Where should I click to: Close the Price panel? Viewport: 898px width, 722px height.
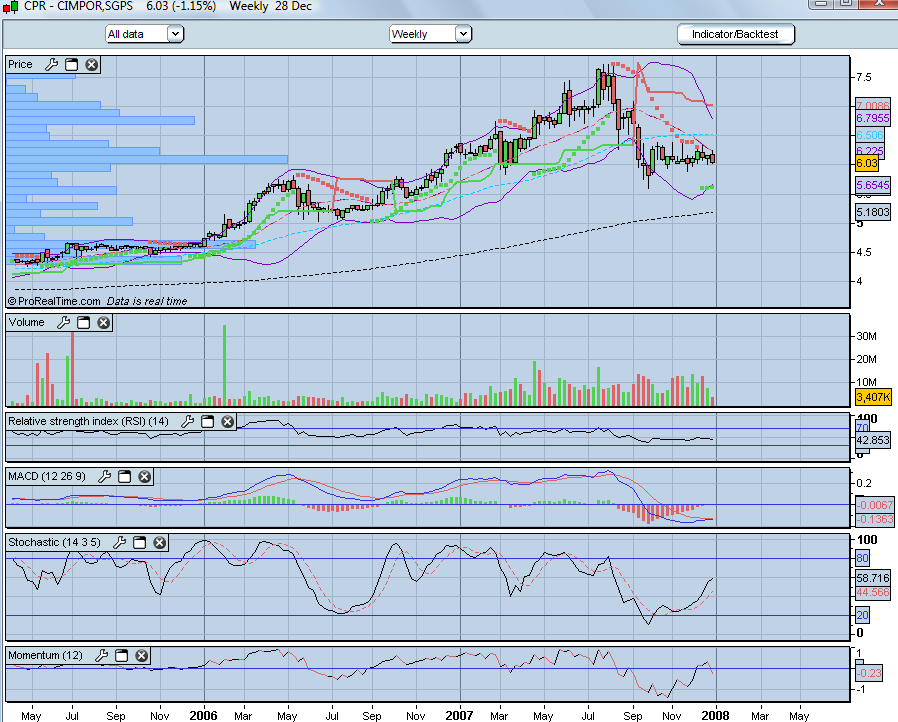pos(92,64)
